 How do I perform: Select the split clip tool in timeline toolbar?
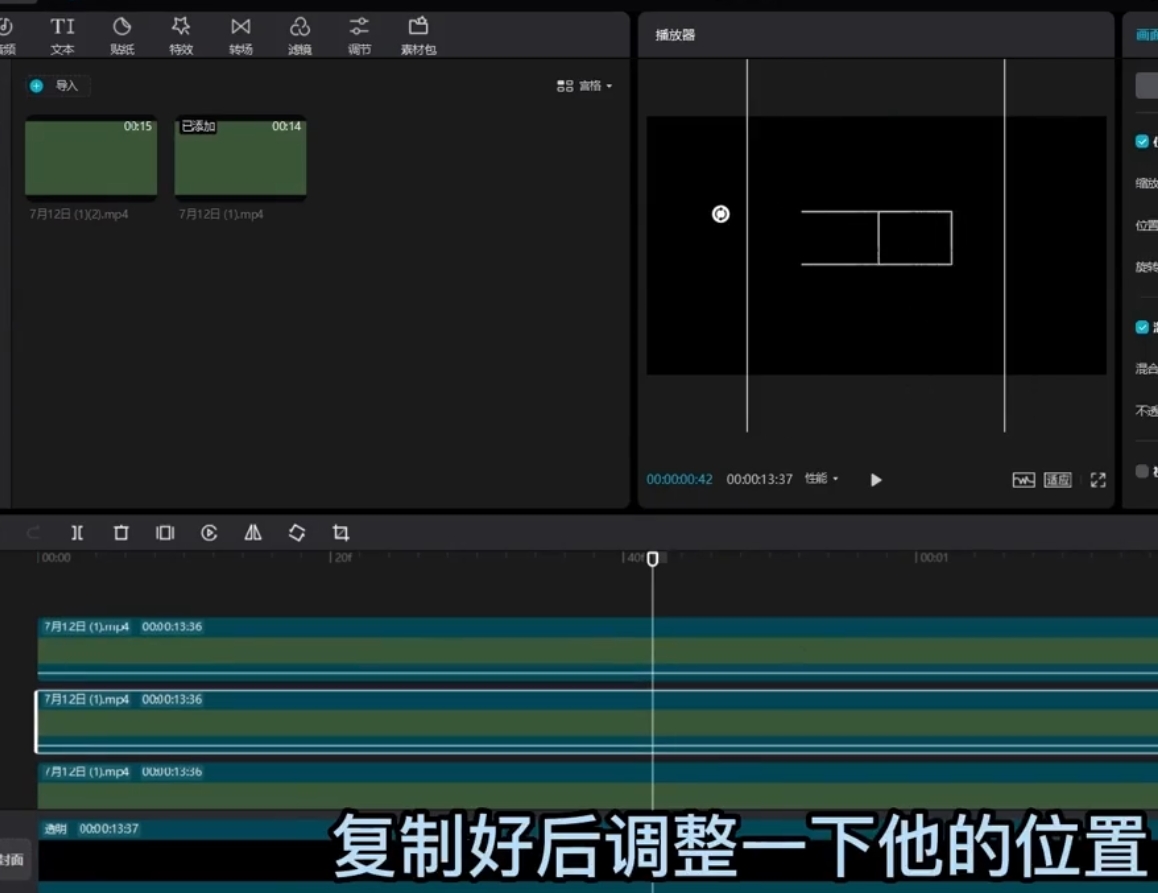click(x=77, y=533)
